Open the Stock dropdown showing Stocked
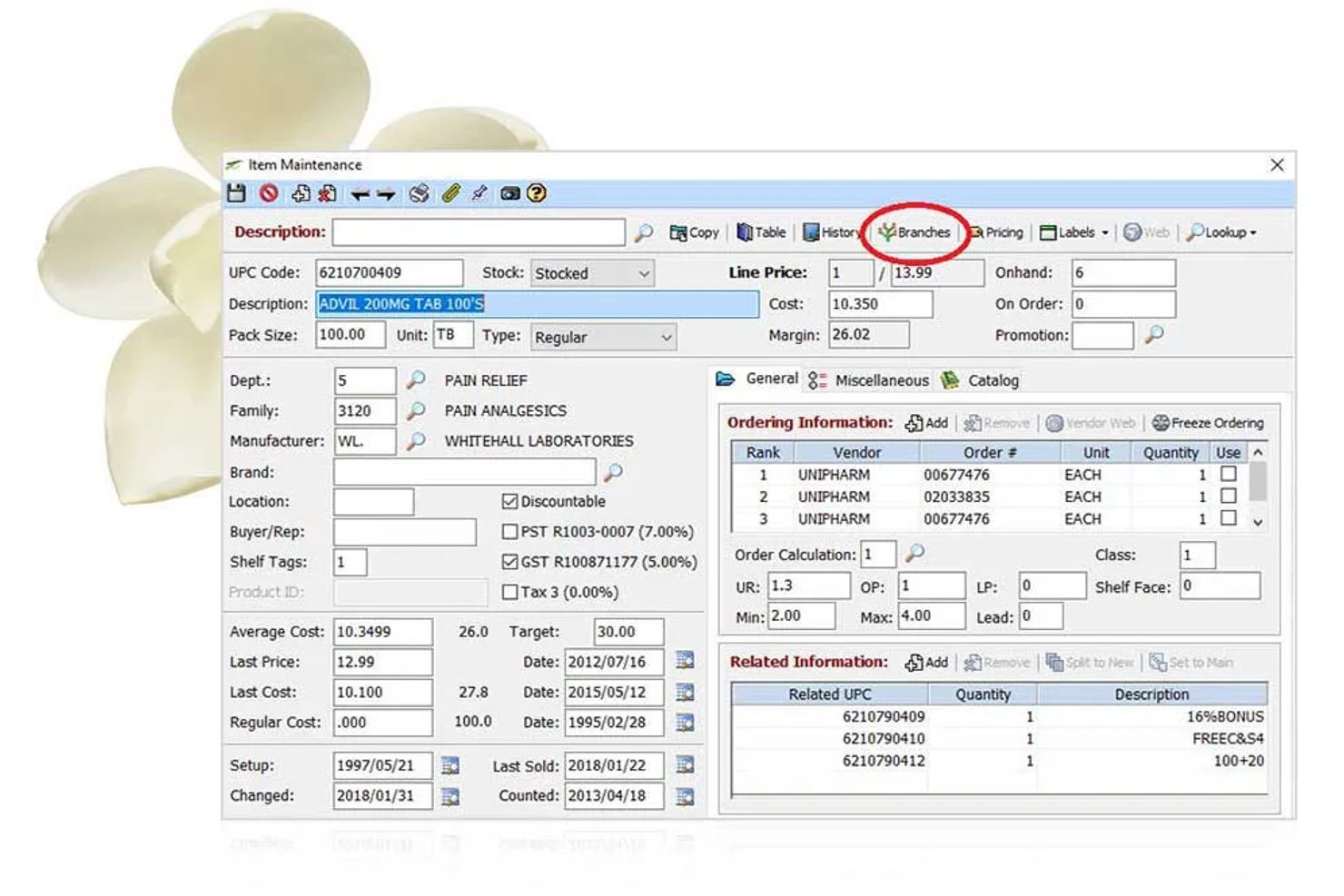Screen dimensions: 1344x896 (x=592, y=273)
